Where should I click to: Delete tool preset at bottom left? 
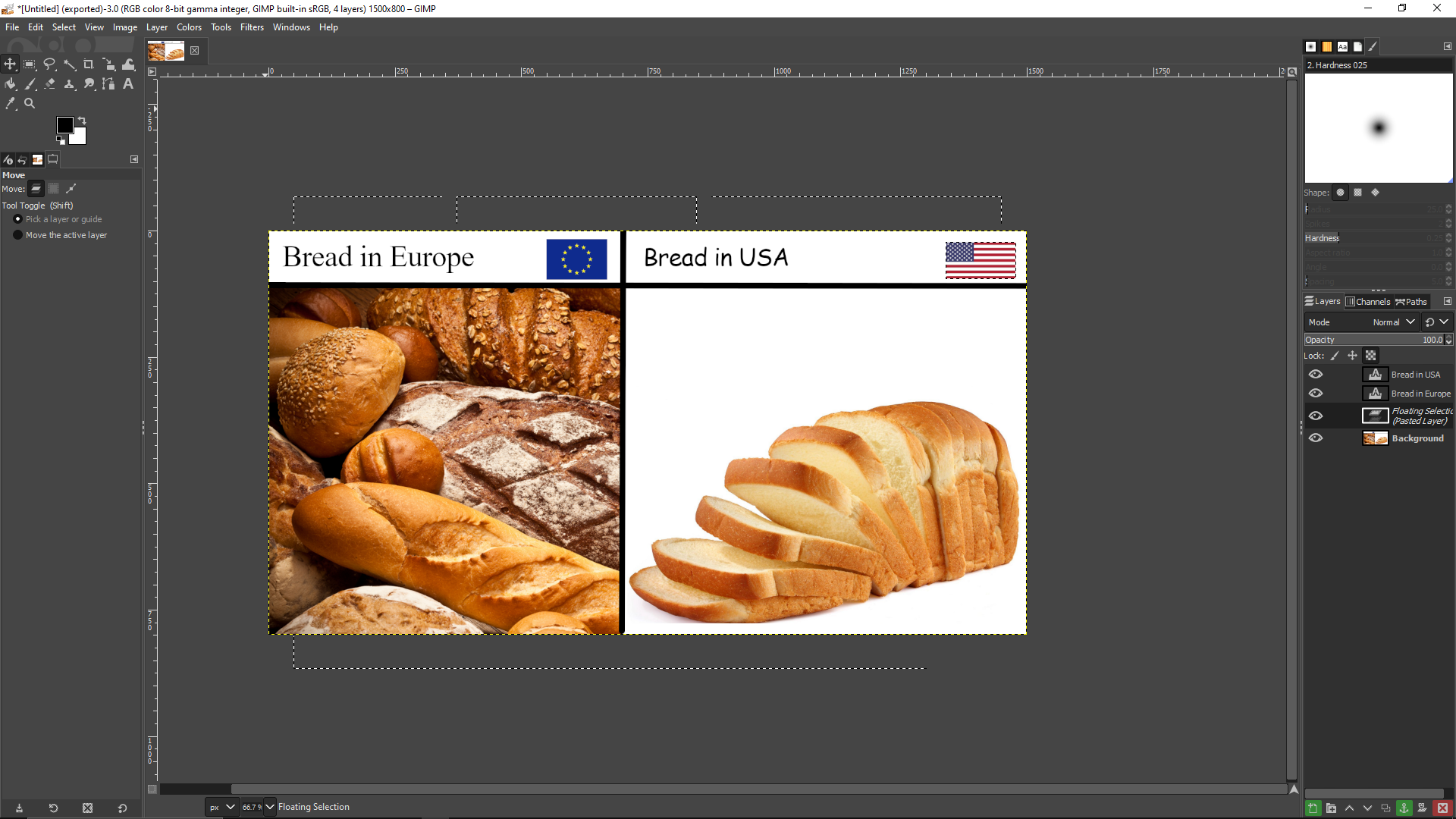tap(87, 808)
